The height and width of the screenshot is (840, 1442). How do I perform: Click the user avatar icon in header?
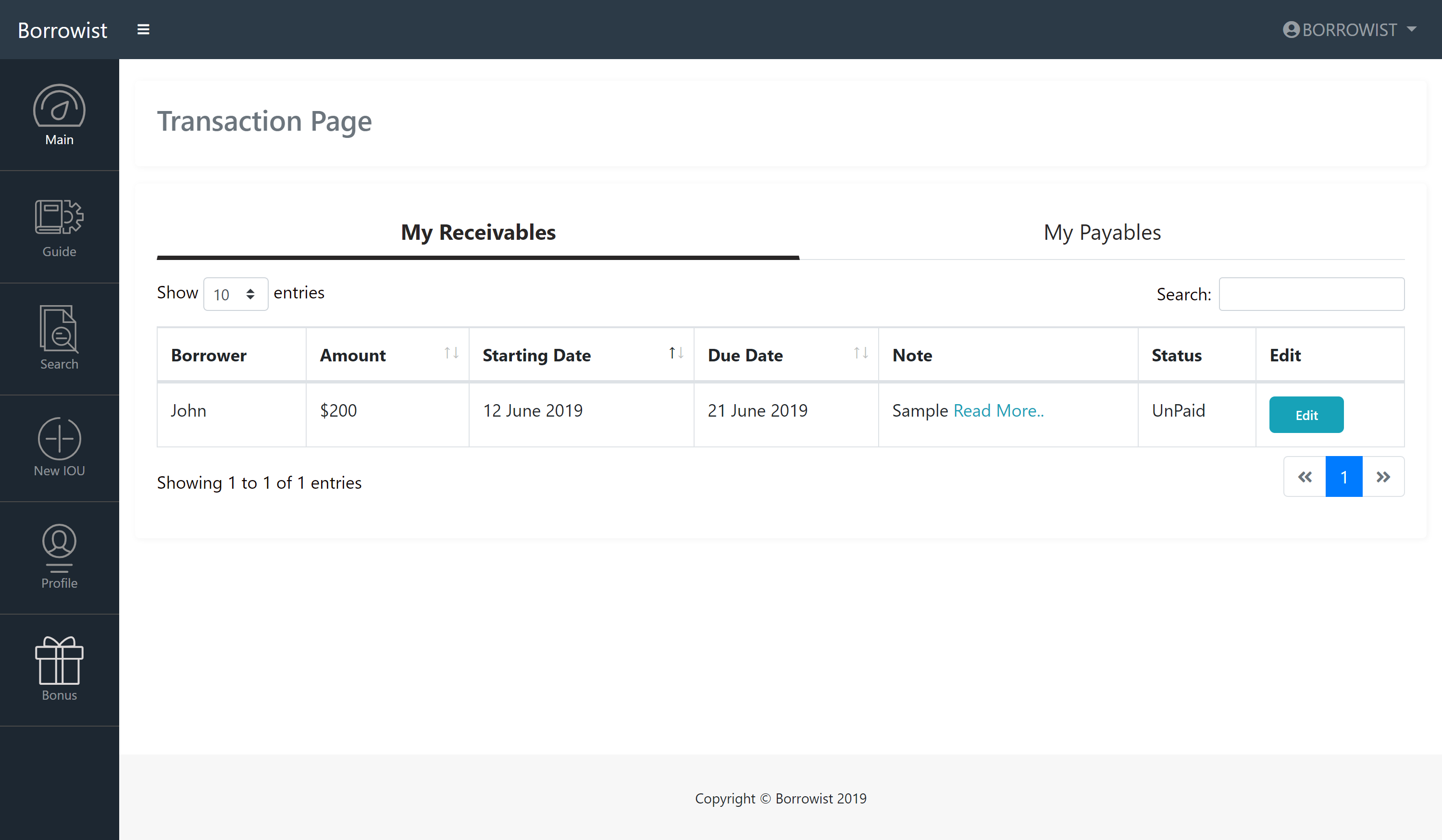1291,29
